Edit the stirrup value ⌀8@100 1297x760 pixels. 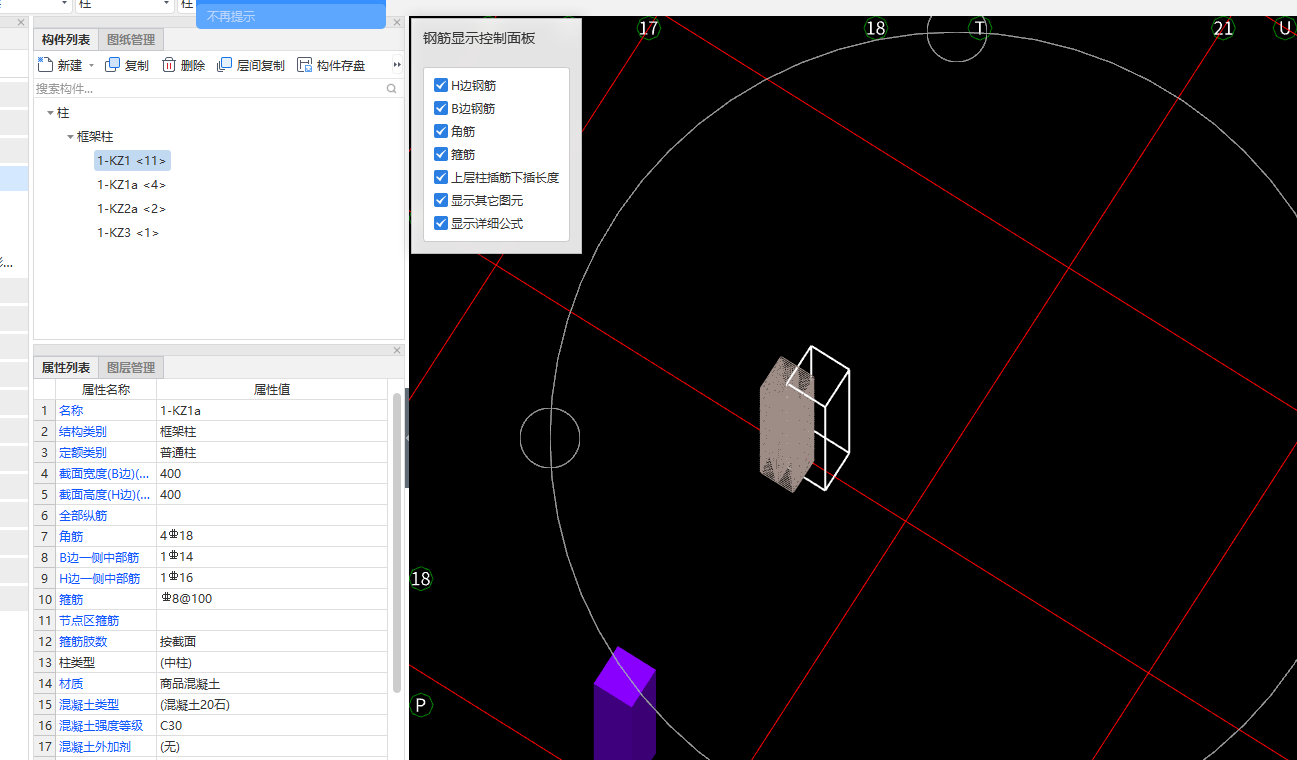point(272,600)
